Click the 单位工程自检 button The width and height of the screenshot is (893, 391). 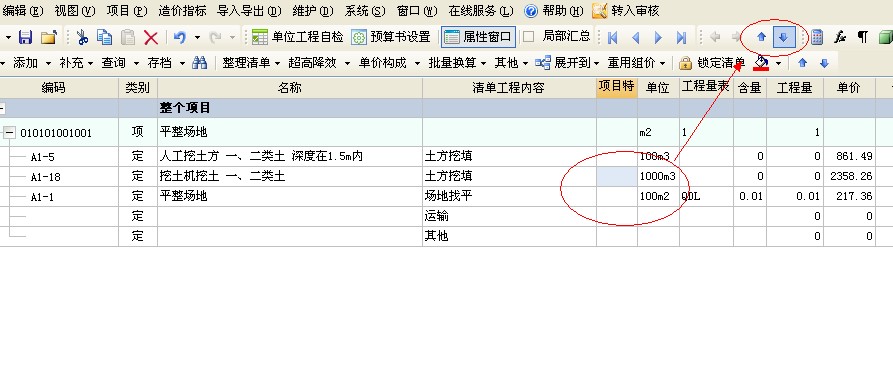point(297,38)
